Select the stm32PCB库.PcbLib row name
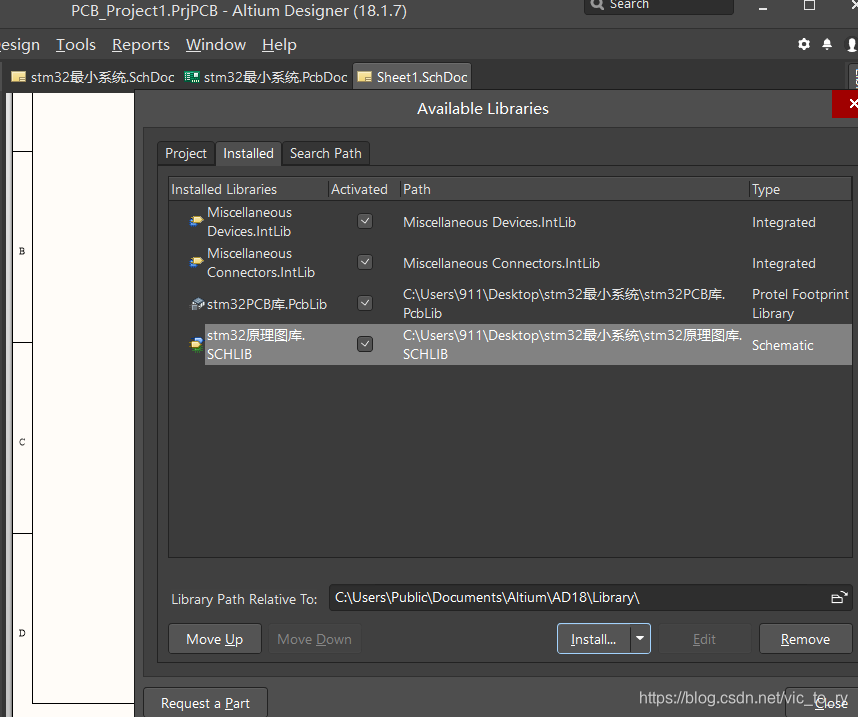 pyautogui.click(x=266, y=304)
